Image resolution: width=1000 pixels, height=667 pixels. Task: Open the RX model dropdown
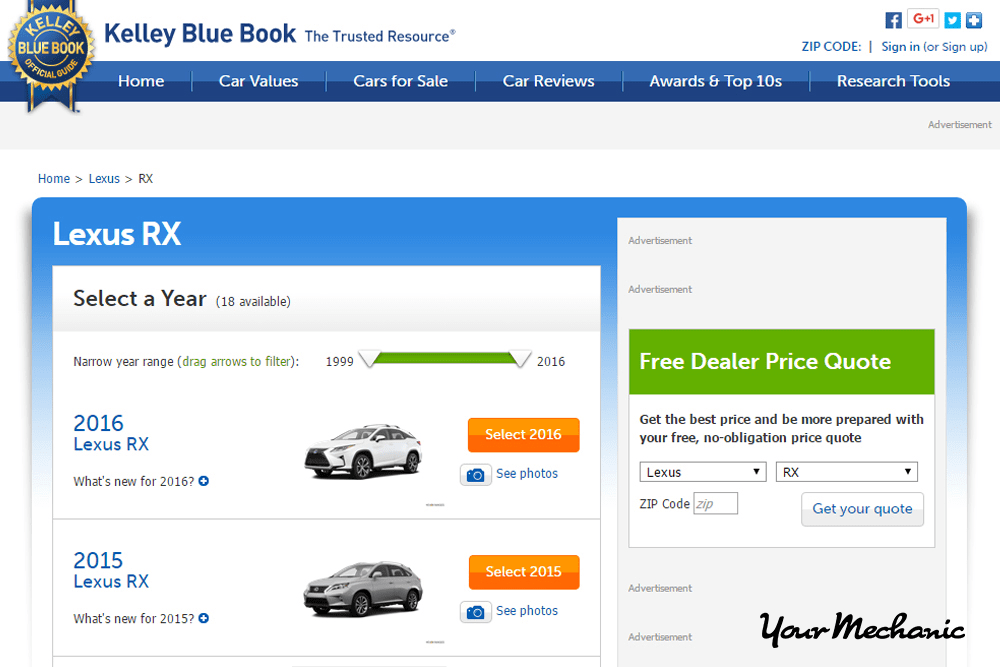click(x=846, y=472)
